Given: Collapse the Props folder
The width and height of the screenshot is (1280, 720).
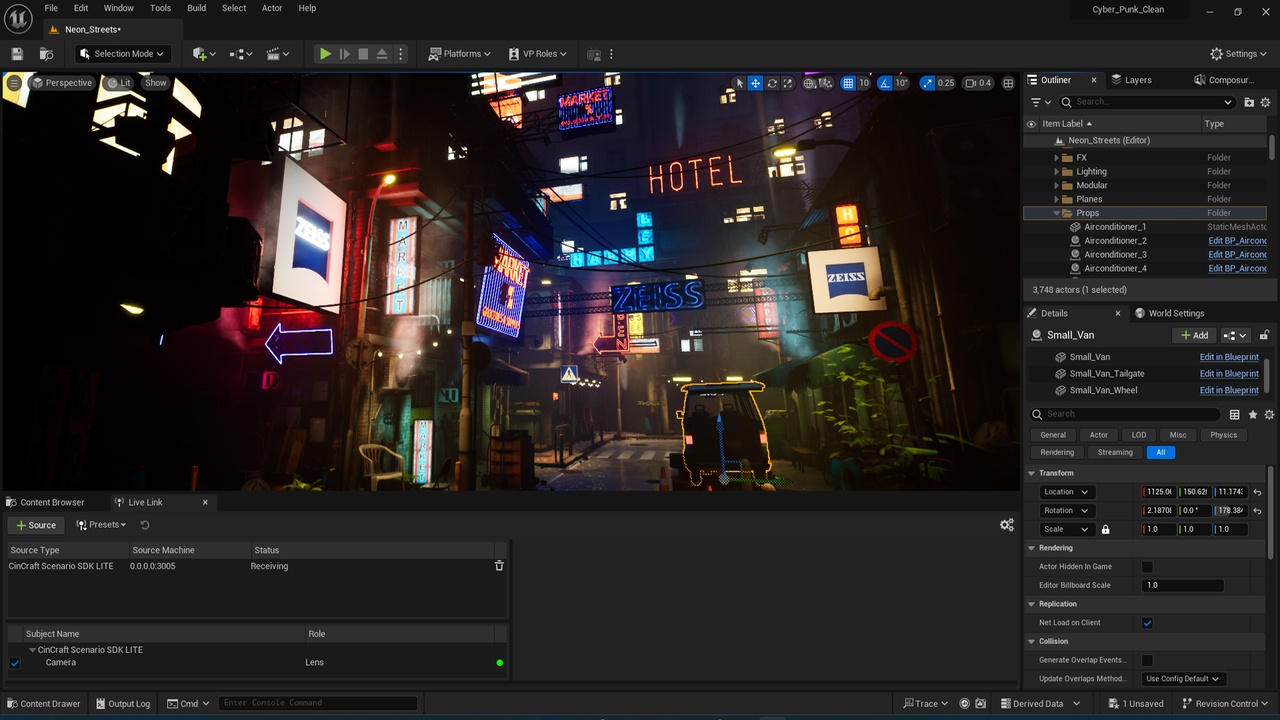Looking at the screenshot, I should (1056, 213).
